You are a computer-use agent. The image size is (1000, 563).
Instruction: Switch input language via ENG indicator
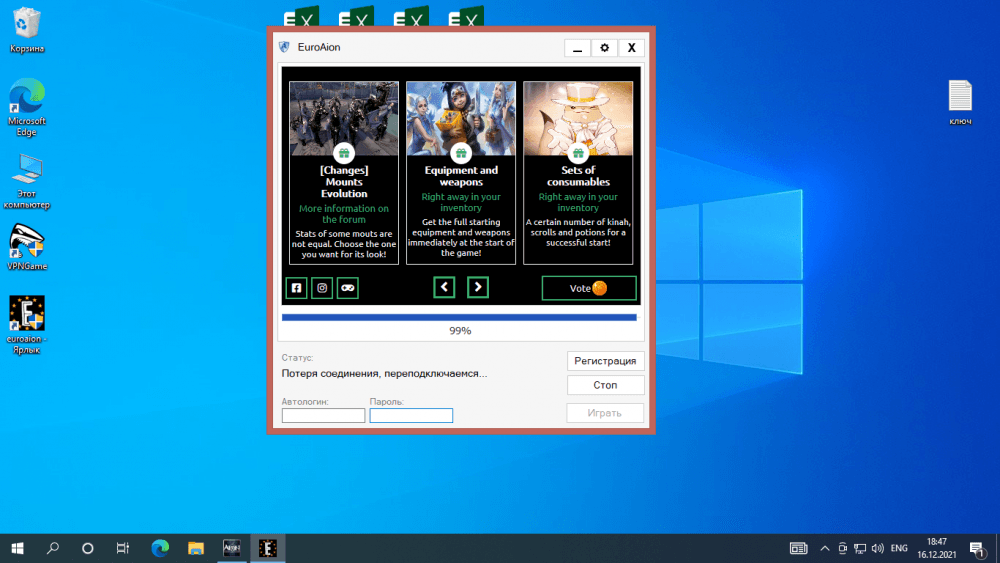pyautogui.click(x=899, y=548)
